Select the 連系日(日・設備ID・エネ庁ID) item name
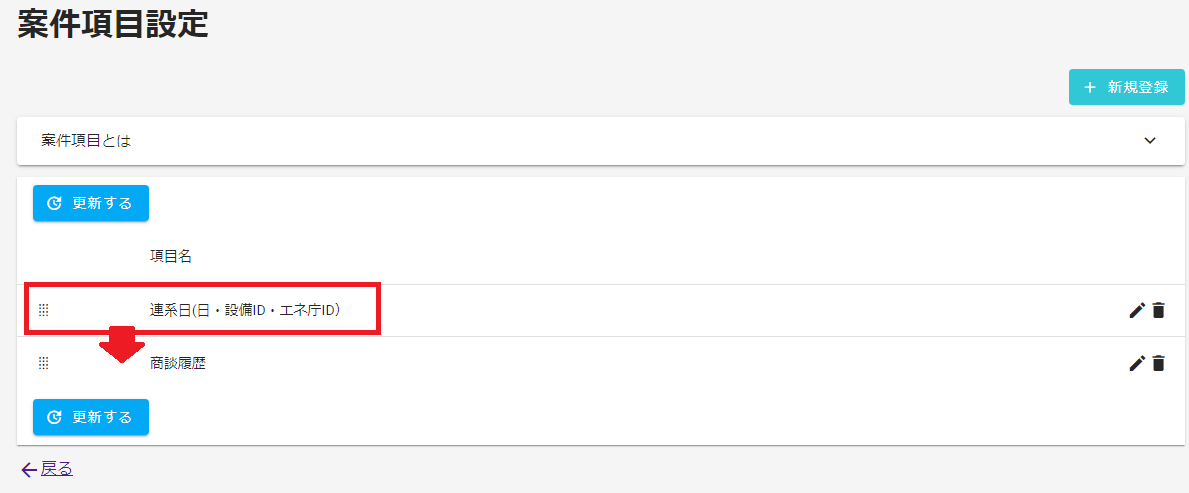The image size is (1189, 493). pyautogui.click(x=245, y=310)
